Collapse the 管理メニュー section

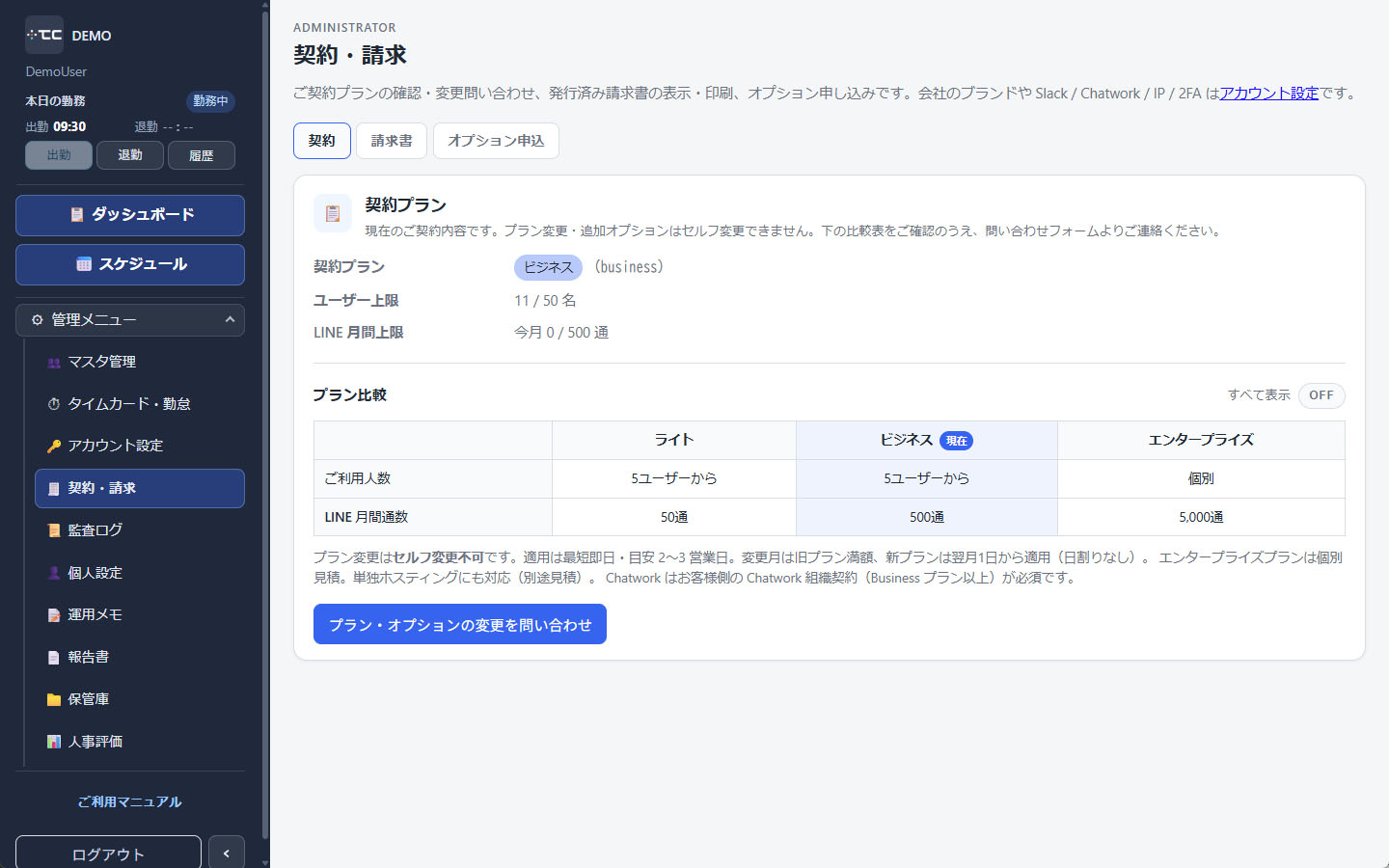[130, 320]
